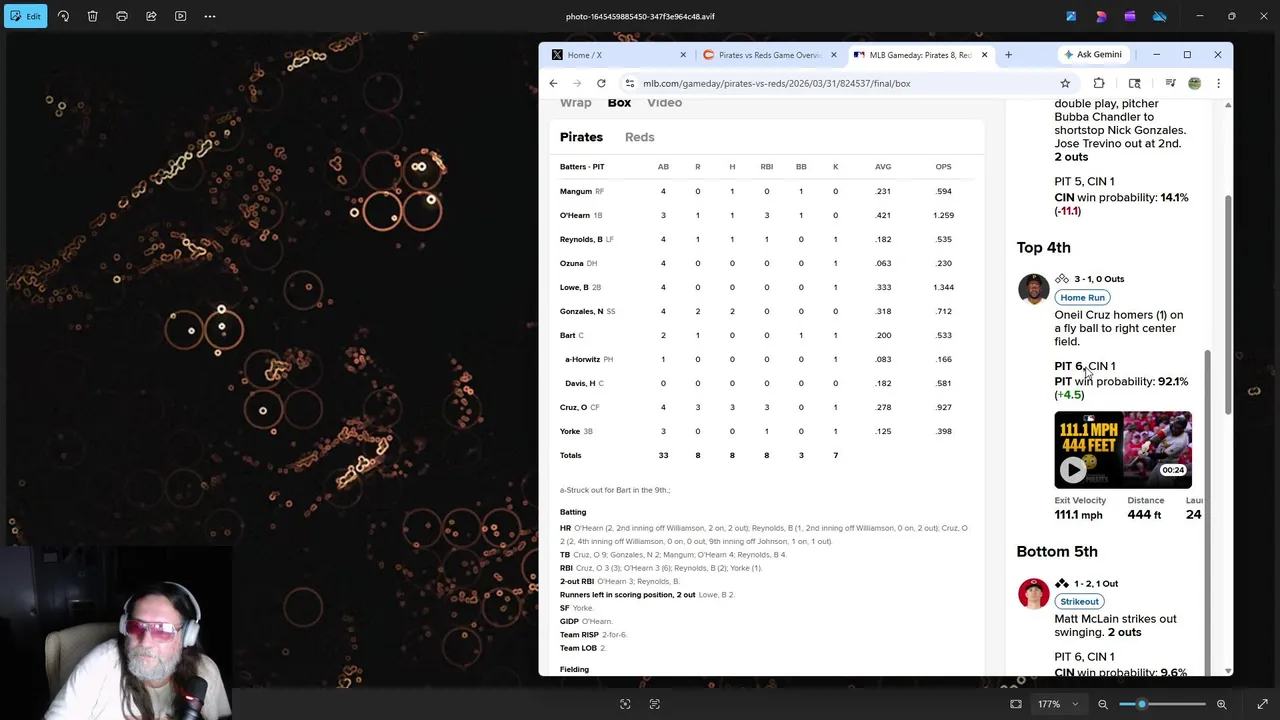Image resolution: width=1280 pixels, height=720 pixels.
Task: Click the Ask Gemini button
Action: click(1093, 55)
